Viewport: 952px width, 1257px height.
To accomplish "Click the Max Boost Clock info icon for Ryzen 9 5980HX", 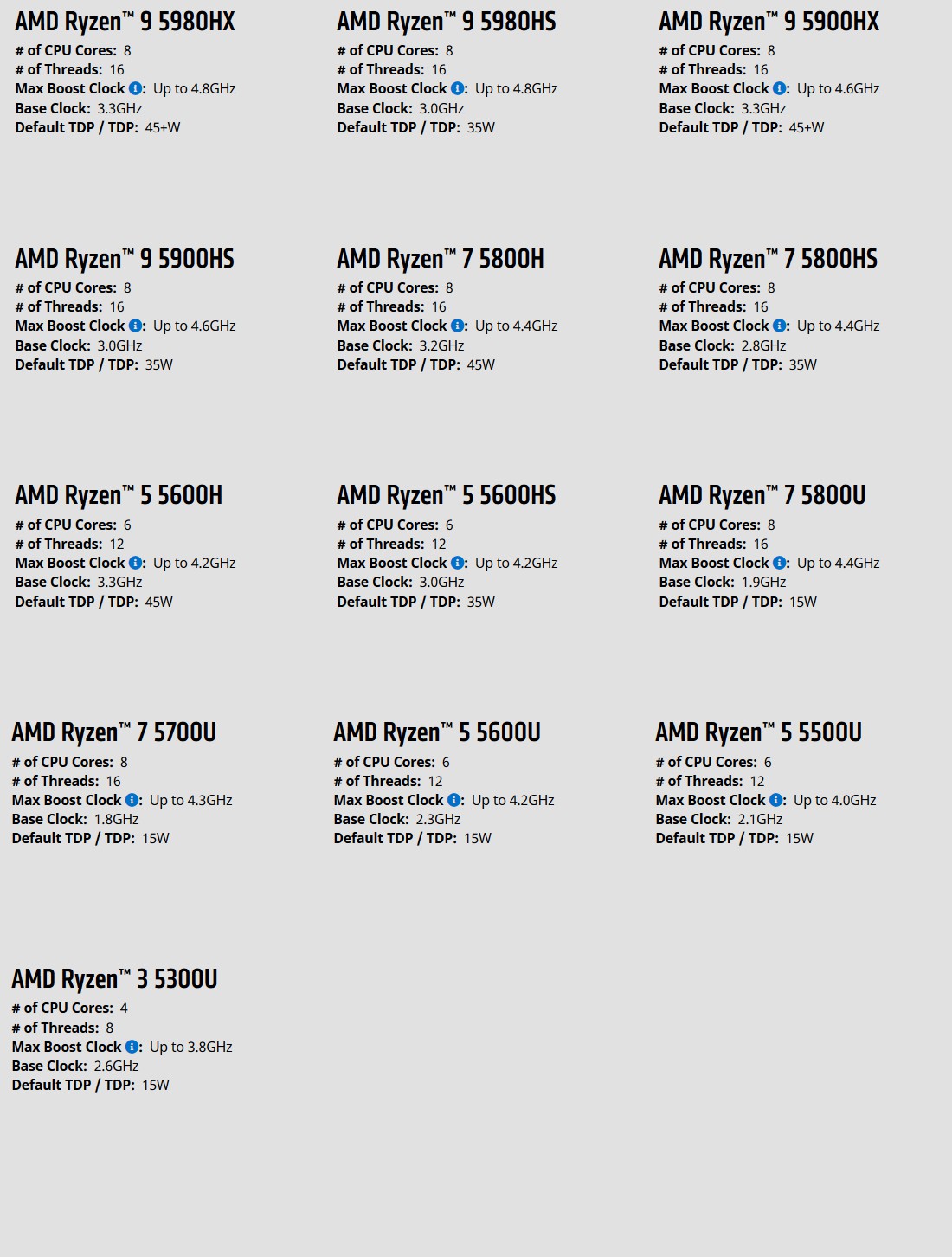I will tap(136, 88).
